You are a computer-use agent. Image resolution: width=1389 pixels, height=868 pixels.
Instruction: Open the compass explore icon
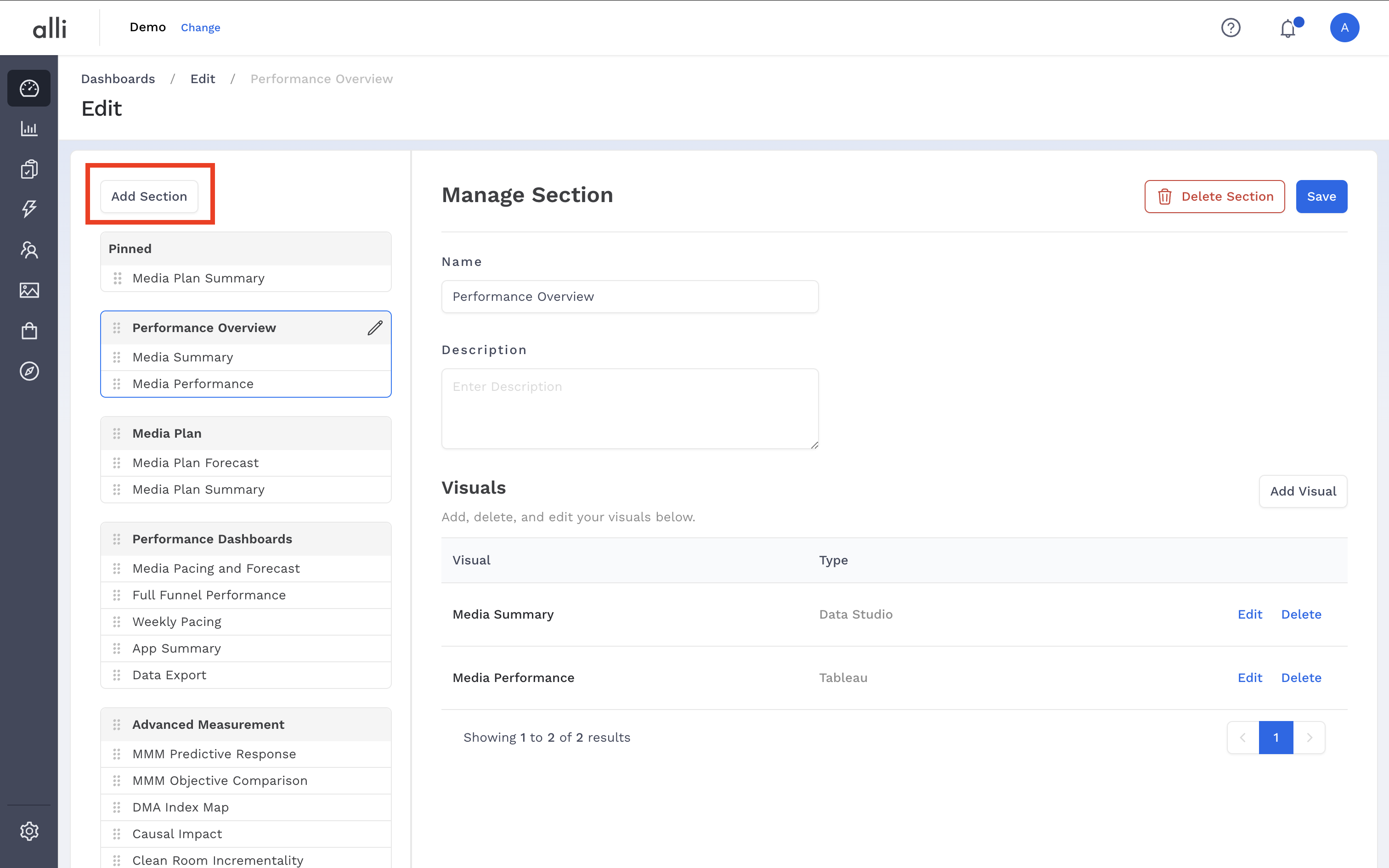(28, 371)
